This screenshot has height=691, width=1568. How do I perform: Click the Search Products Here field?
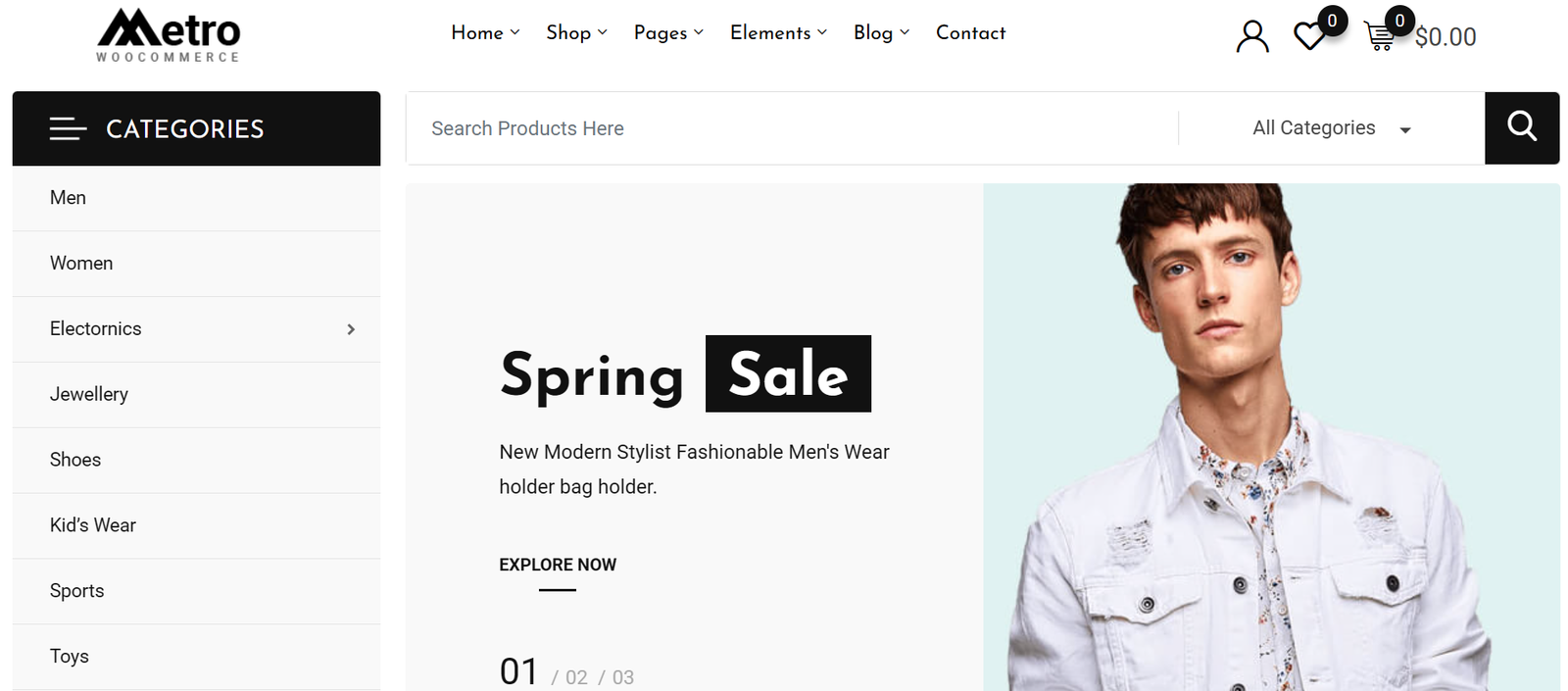click(784, 128)
